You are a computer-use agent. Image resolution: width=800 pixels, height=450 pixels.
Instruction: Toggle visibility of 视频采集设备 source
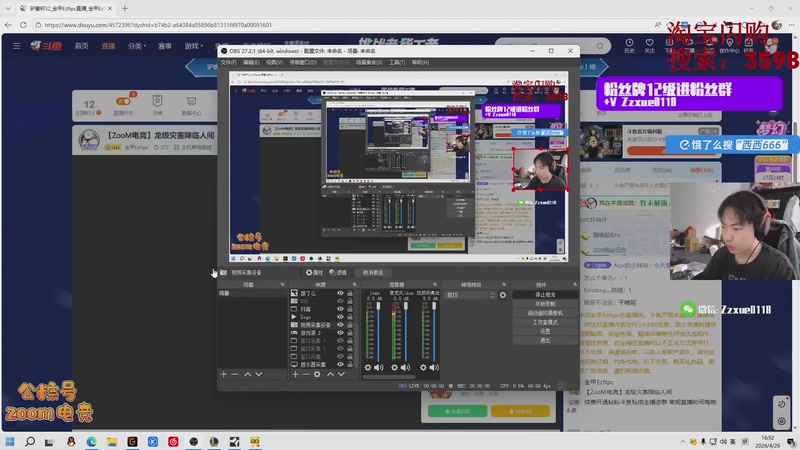click(x=340, y=325)
